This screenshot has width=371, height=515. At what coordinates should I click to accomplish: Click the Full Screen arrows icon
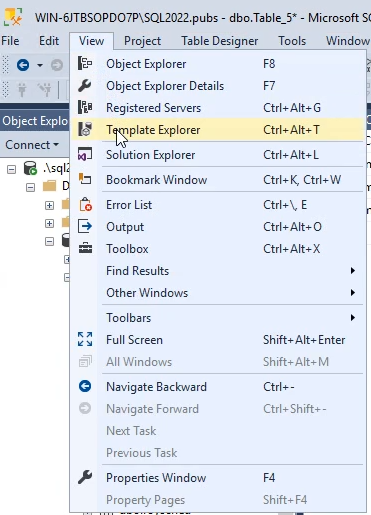85,339
